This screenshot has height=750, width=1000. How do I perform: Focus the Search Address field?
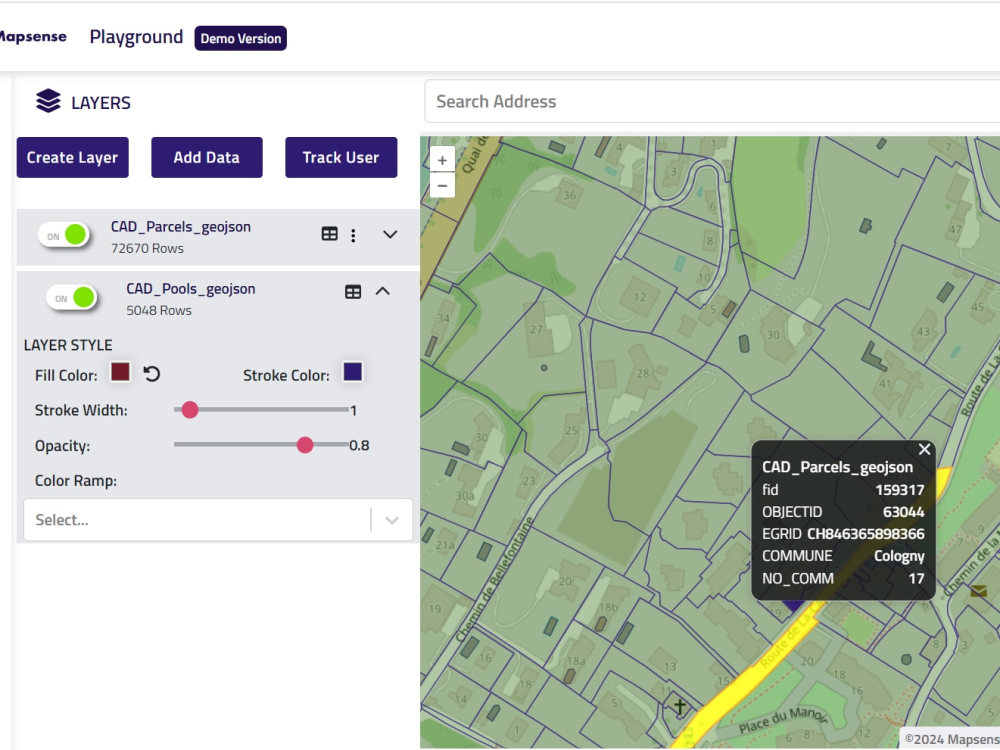coord(712,101)
